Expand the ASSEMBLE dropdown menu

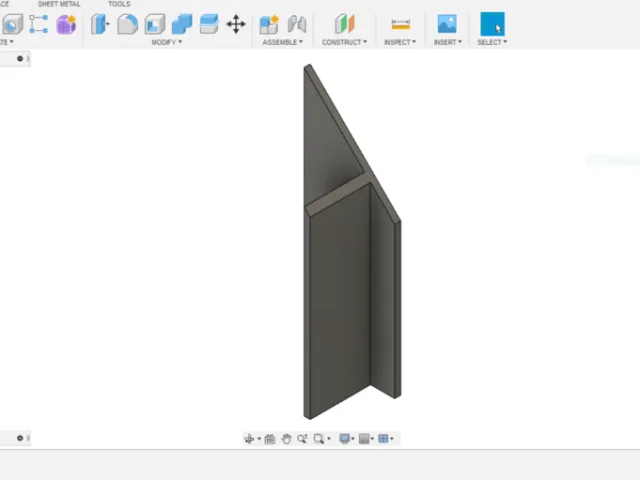282,42
